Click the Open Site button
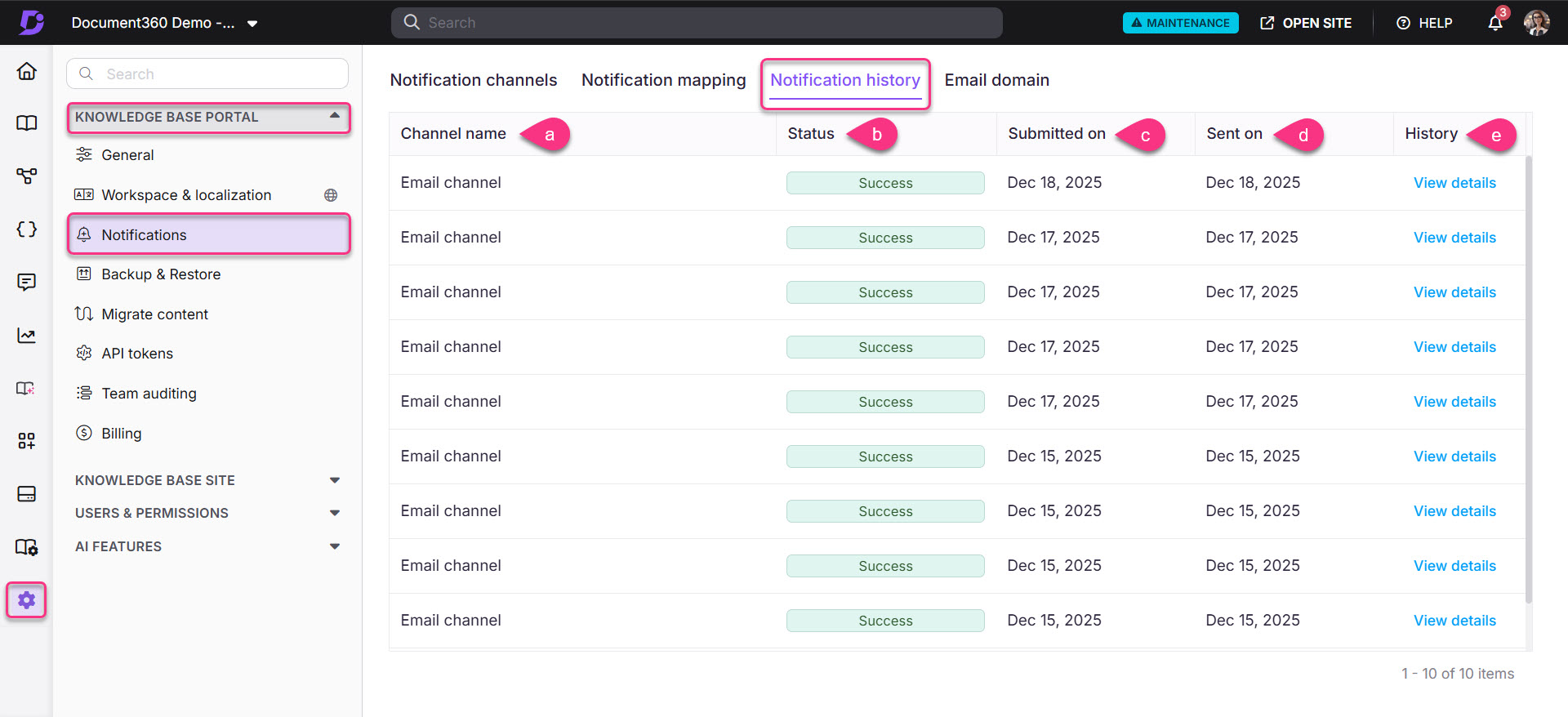 click(x=1305, y=23)
